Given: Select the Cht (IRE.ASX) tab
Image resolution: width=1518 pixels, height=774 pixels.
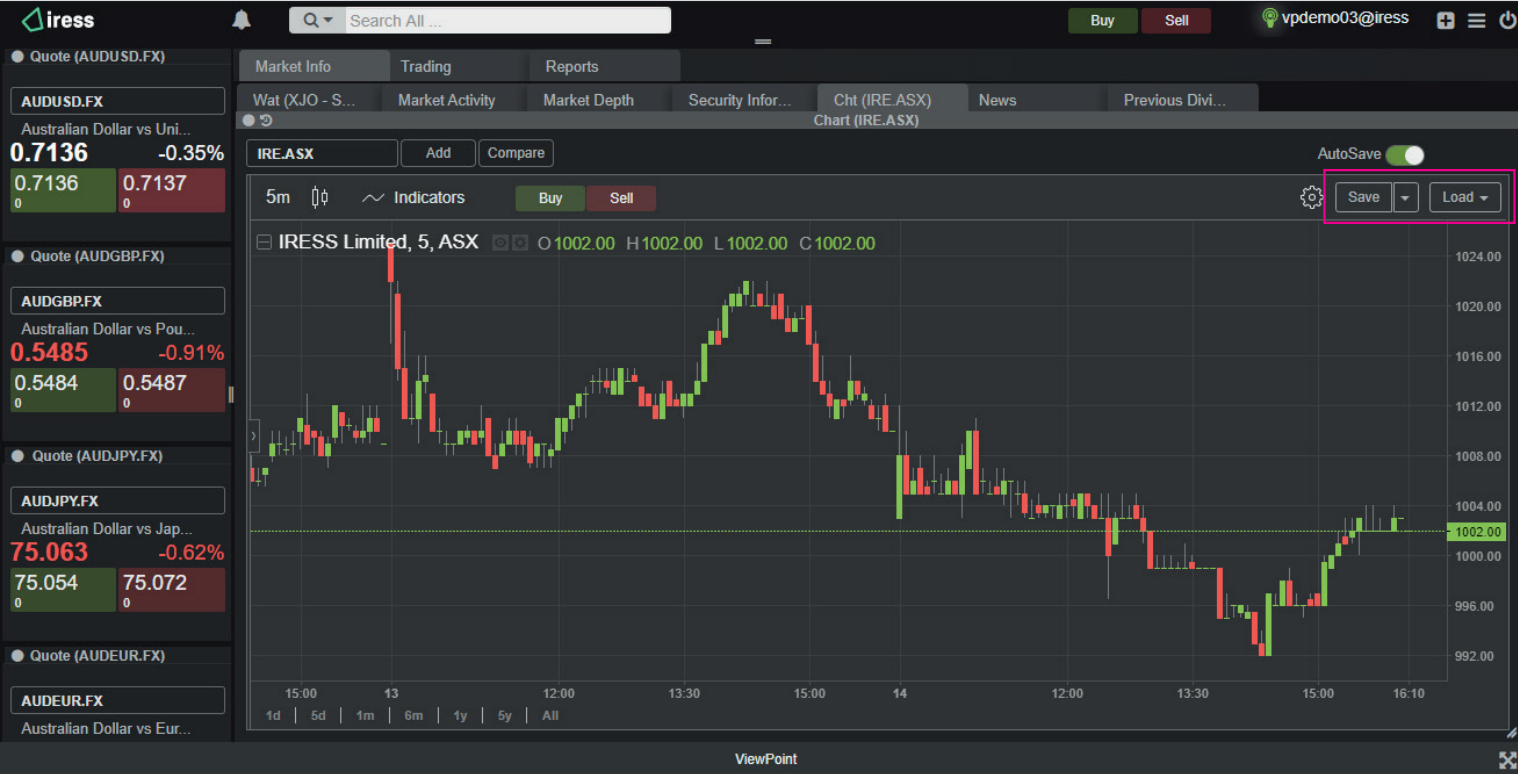Looking at the screenshot, I should 891,100.
